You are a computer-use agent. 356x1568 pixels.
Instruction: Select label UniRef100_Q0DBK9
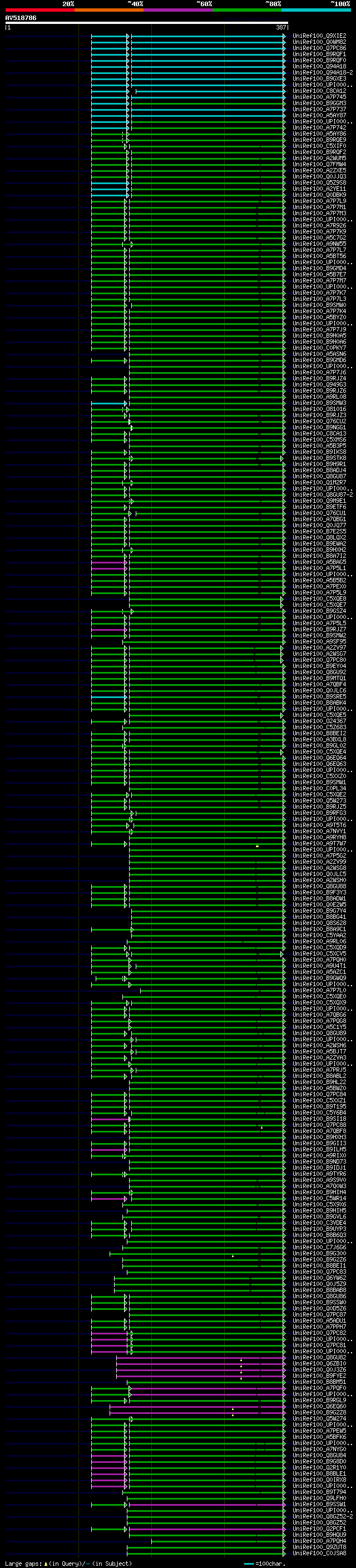point(319,195)
